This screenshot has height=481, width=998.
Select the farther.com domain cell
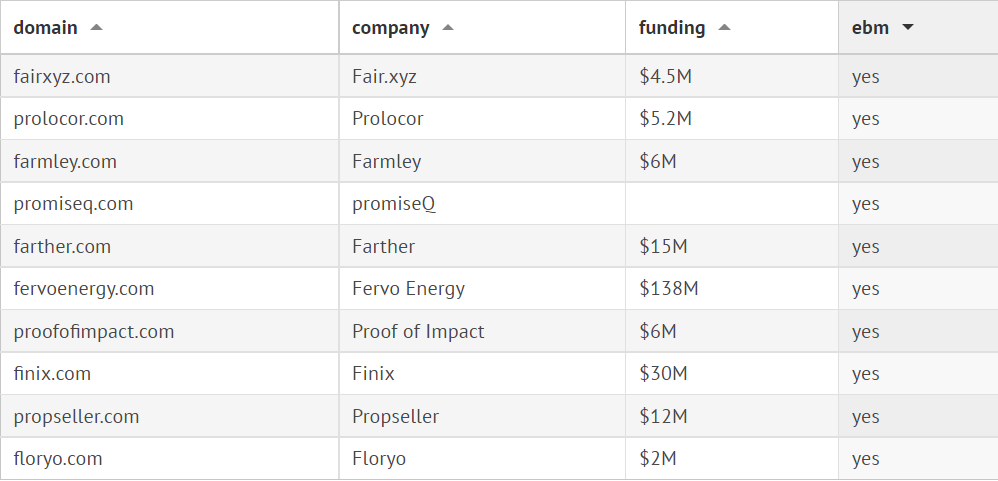coord(62,247)
